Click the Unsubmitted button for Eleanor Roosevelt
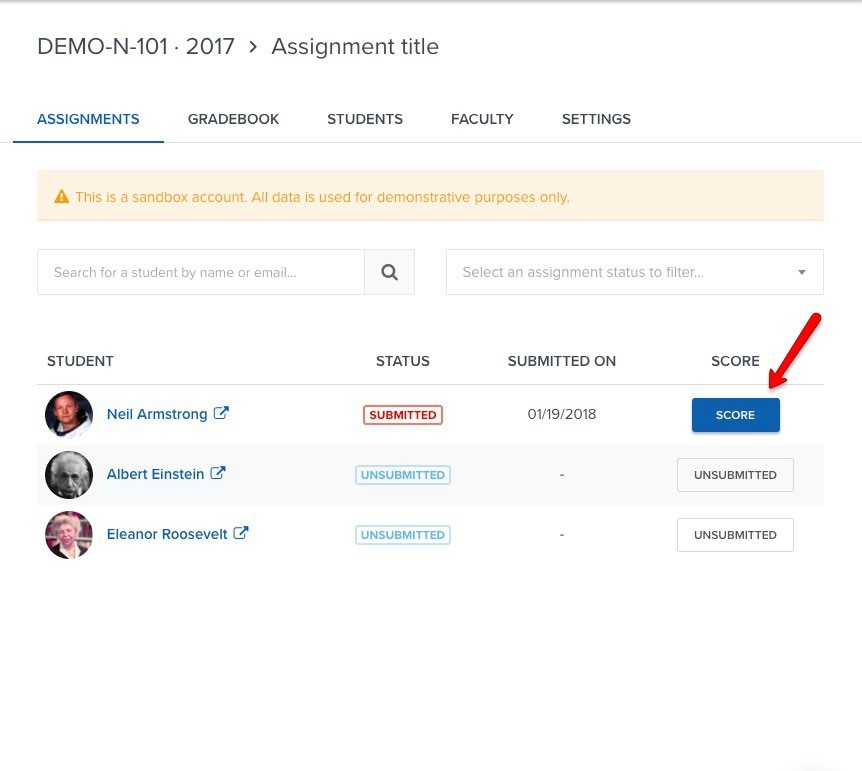This screenshot has width=862, height=771. 735,535
